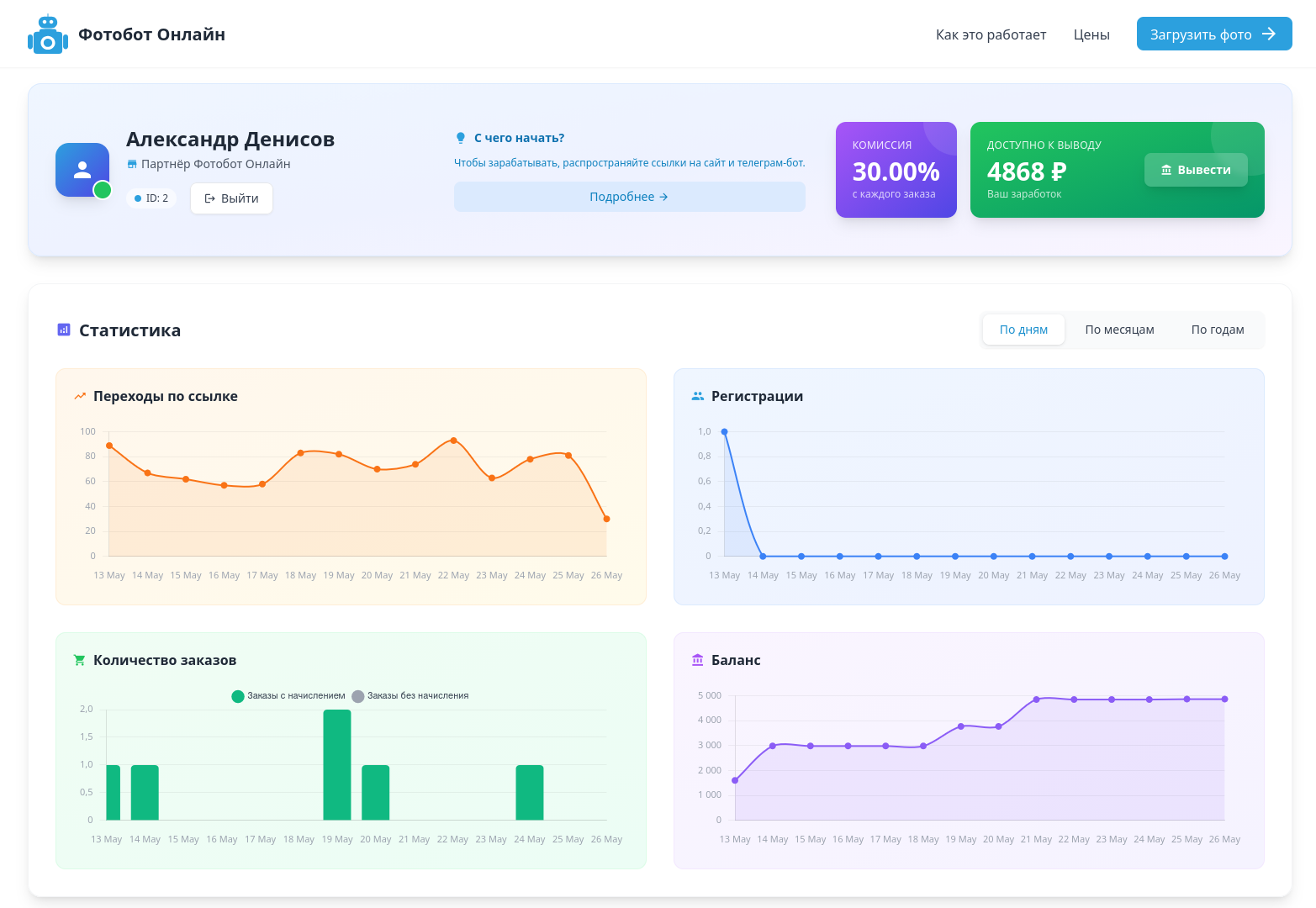The height and width of the screenshot is (908, 1316).
Task: Click the Фотобот robot logo icon
Action: point(48,34)
